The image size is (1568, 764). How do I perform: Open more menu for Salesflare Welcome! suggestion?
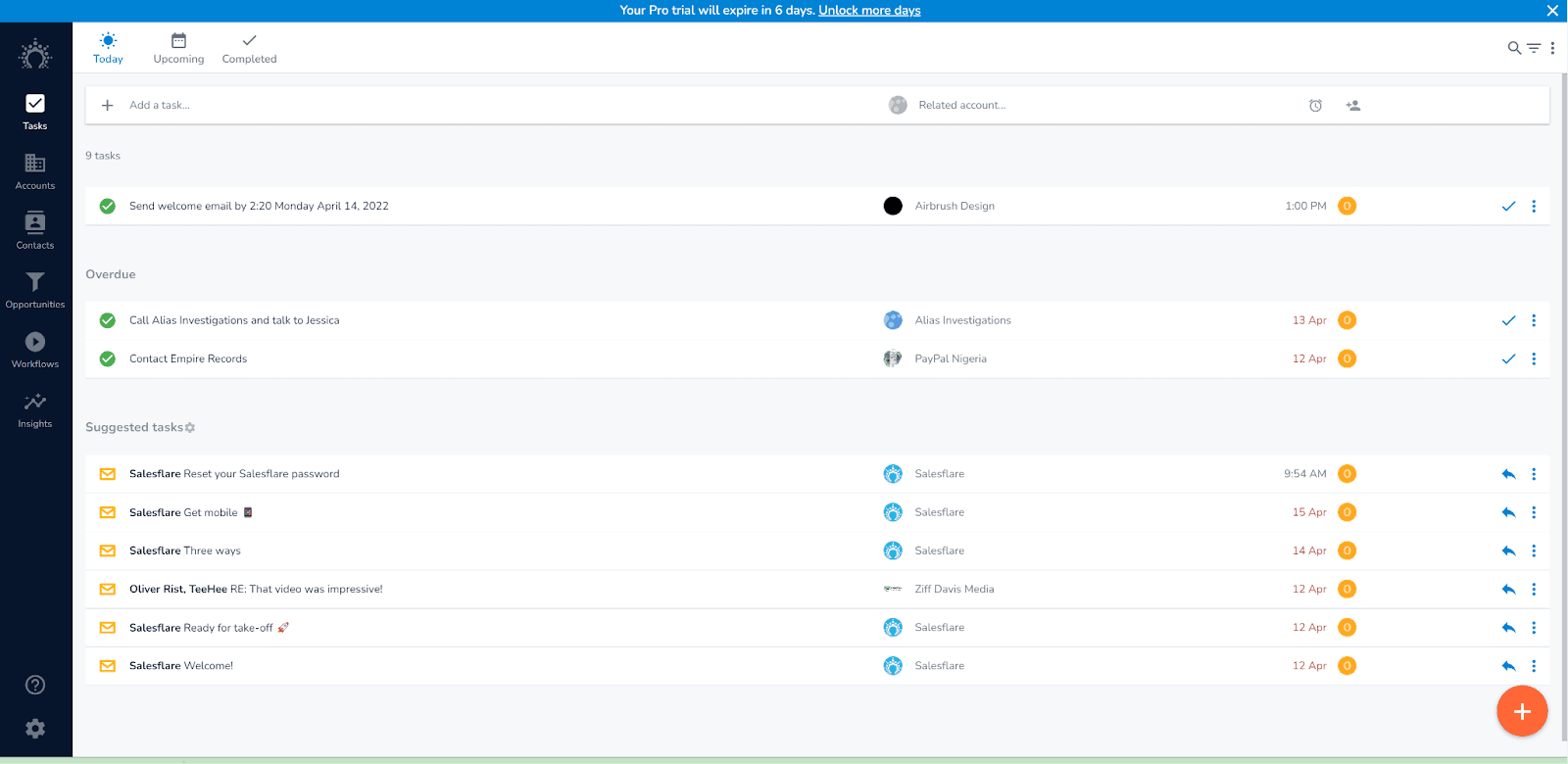tap(1534, 666)
